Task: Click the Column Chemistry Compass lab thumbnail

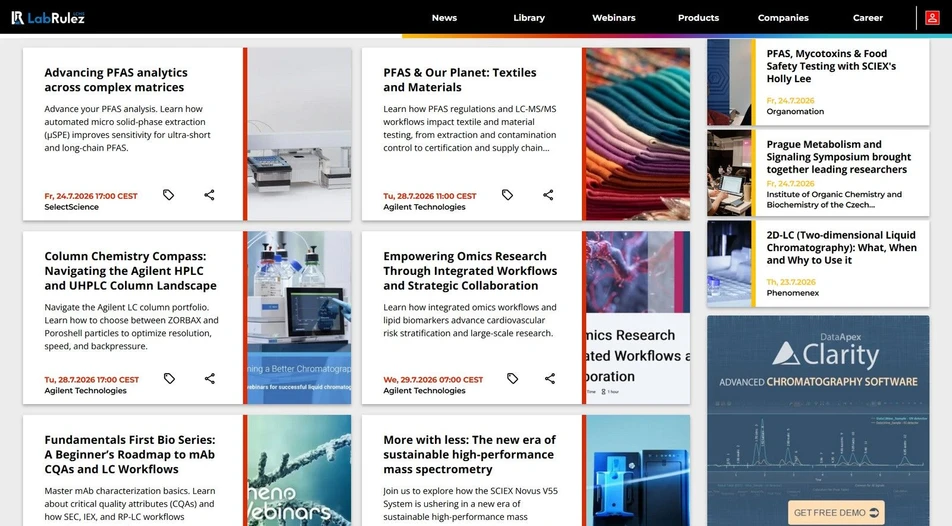Action: 299,318
